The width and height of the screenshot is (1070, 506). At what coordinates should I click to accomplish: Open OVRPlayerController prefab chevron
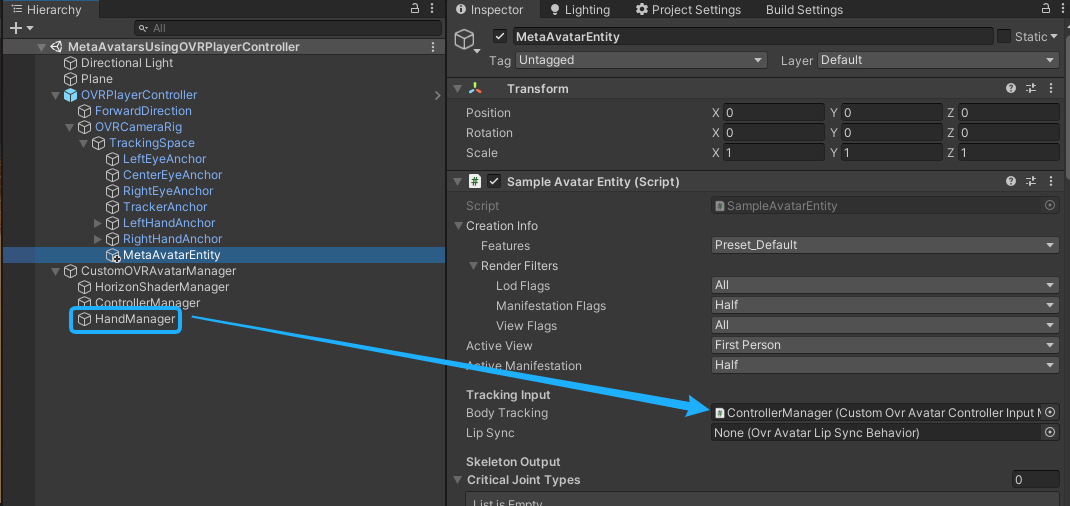(437, 95)
